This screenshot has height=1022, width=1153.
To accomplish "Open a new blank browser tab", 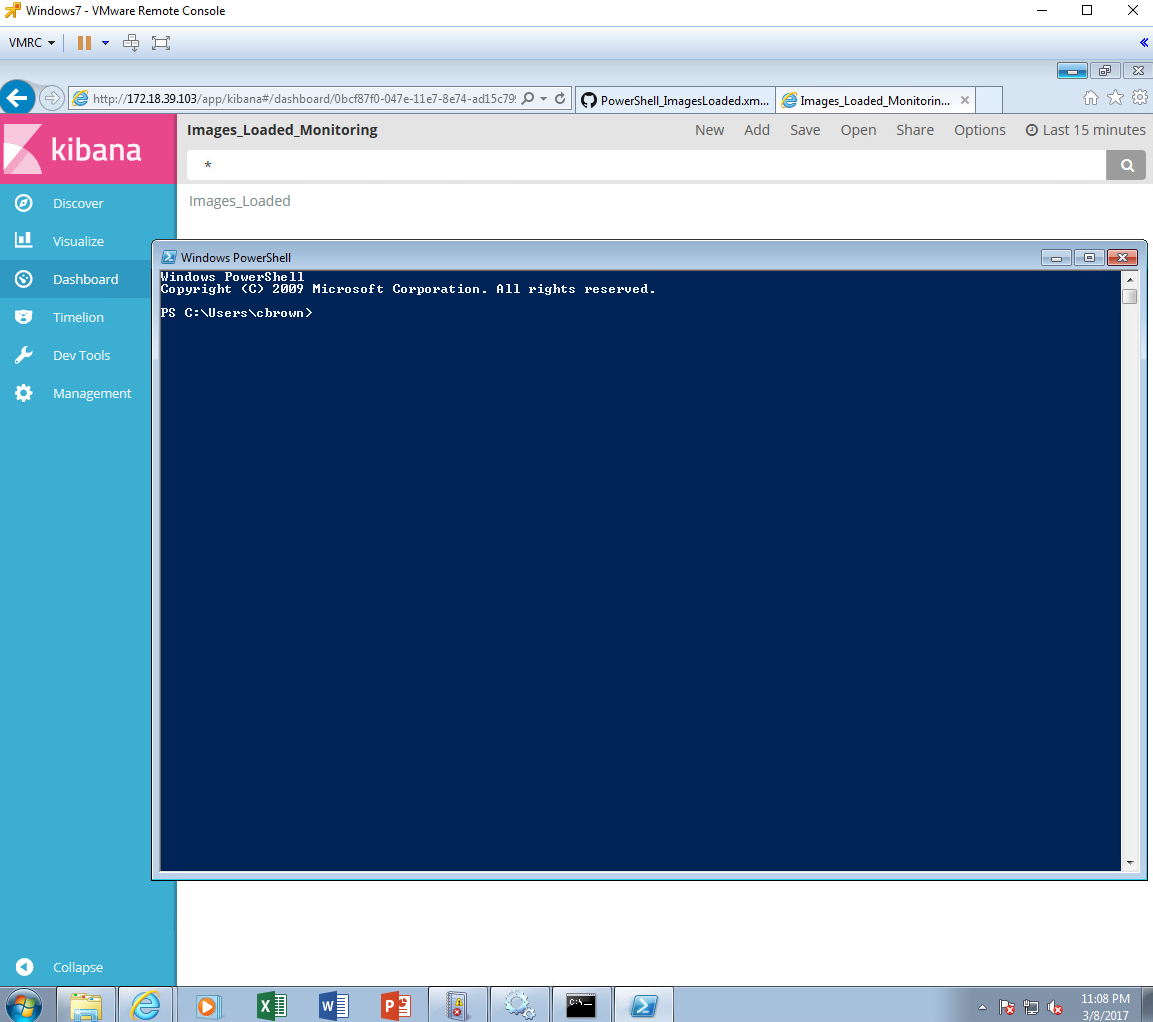I will [989, 100].
